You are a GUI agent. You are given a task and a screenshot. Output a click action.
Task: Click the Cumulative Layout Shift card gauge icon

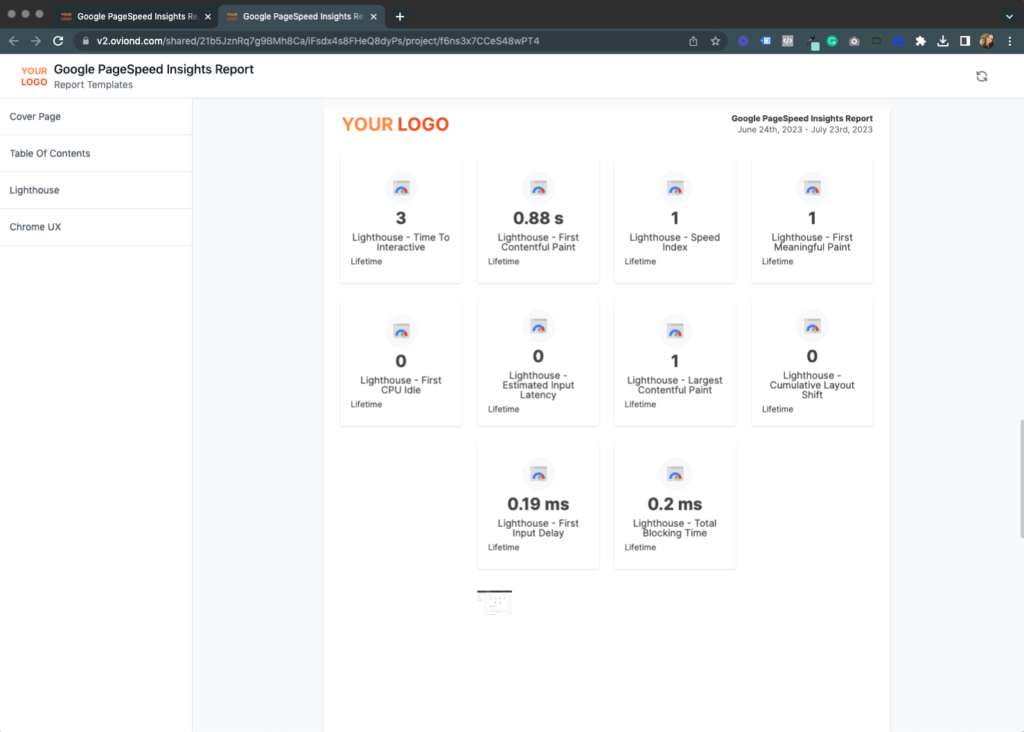(812, 326)
